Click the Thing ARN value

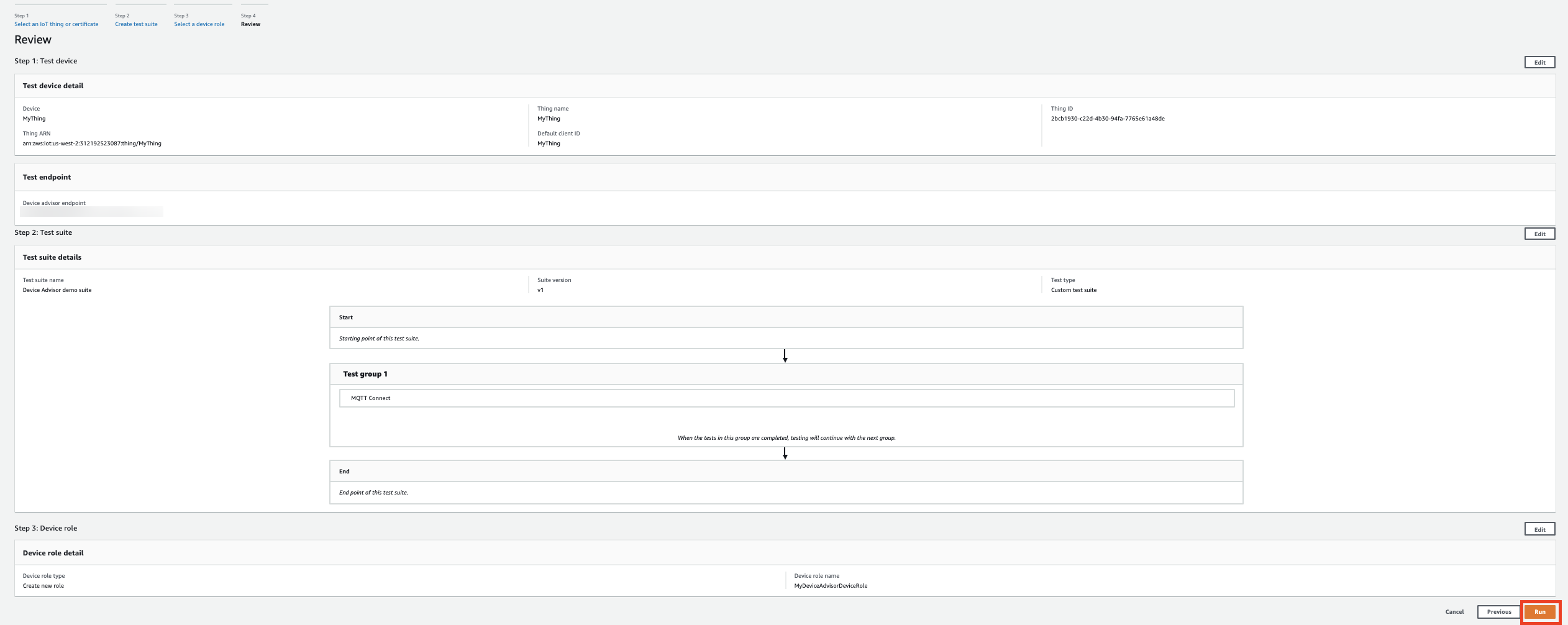[92, 144]
